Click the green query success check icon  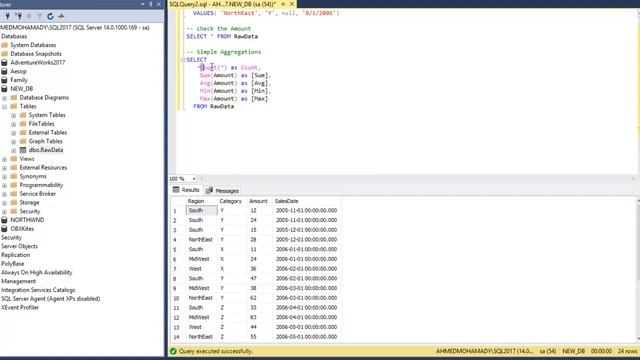click(x=173, y=351)
